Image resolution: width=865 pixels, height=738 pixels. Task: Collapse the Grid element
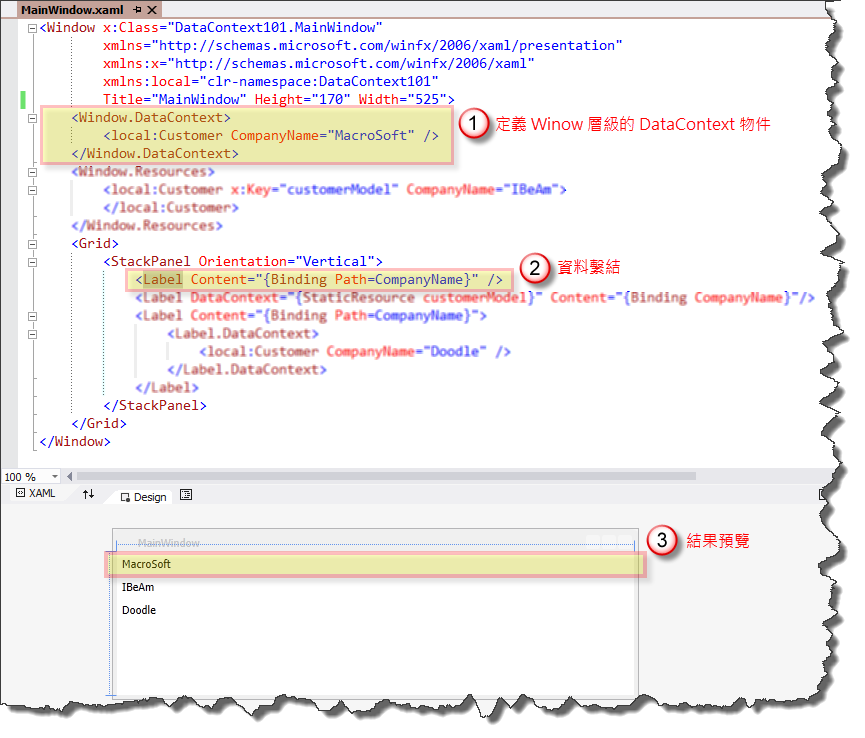click(33, 244)
